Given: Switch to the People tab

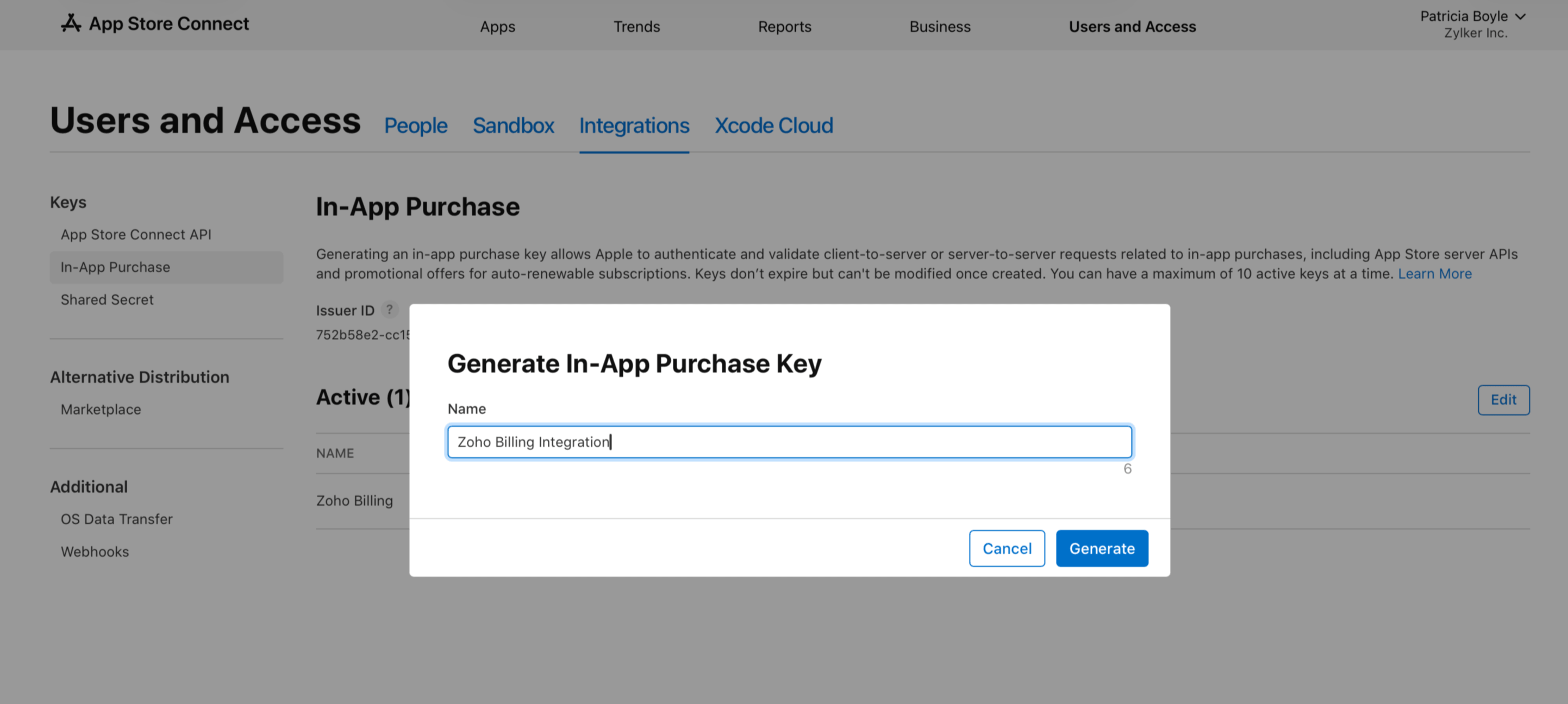Looking at the screenshot, I should (416, 125).
